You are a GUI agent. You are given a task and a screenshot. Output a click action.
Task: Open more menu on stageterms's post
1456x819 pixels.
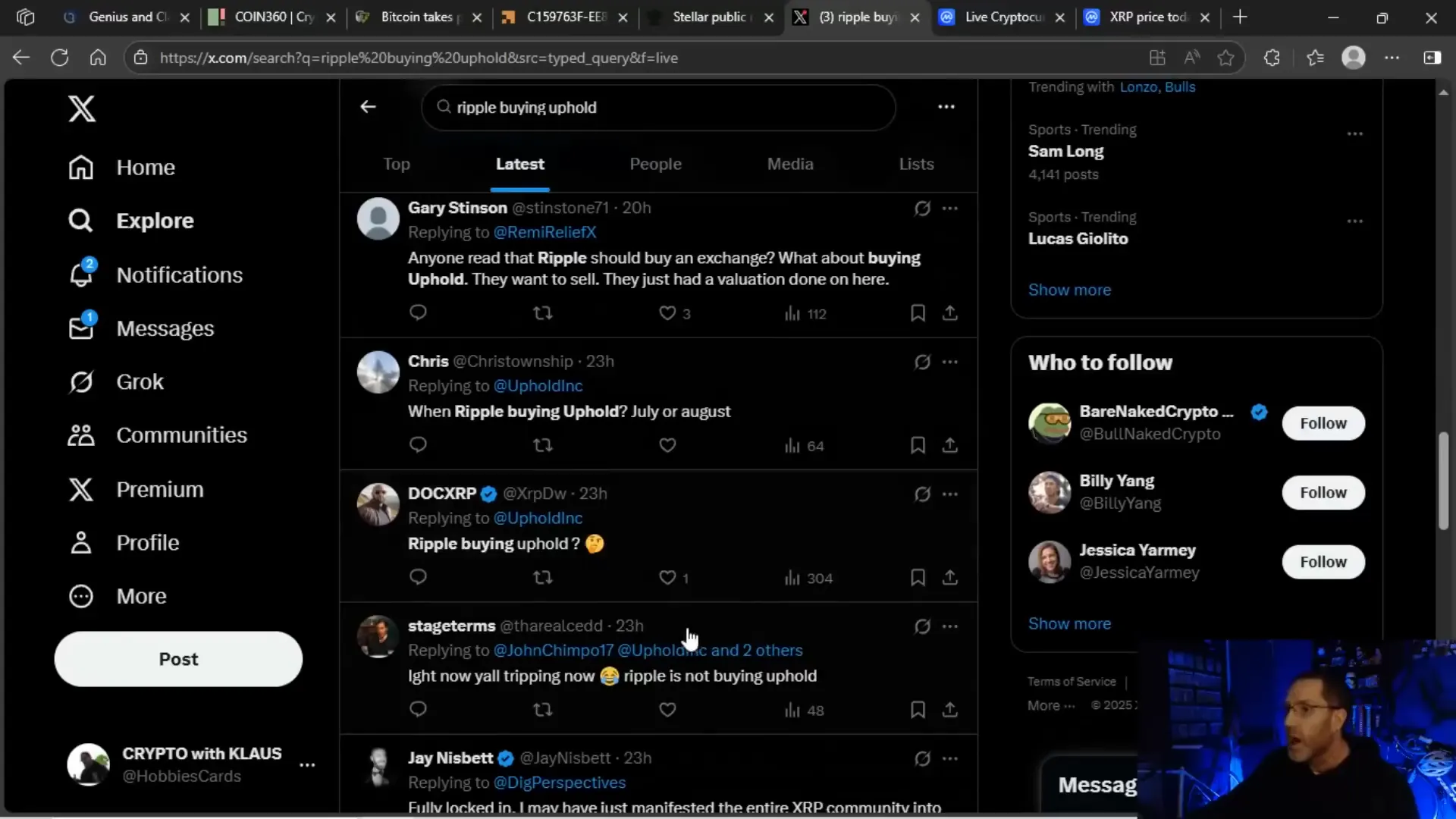click(x=950, y=626)
